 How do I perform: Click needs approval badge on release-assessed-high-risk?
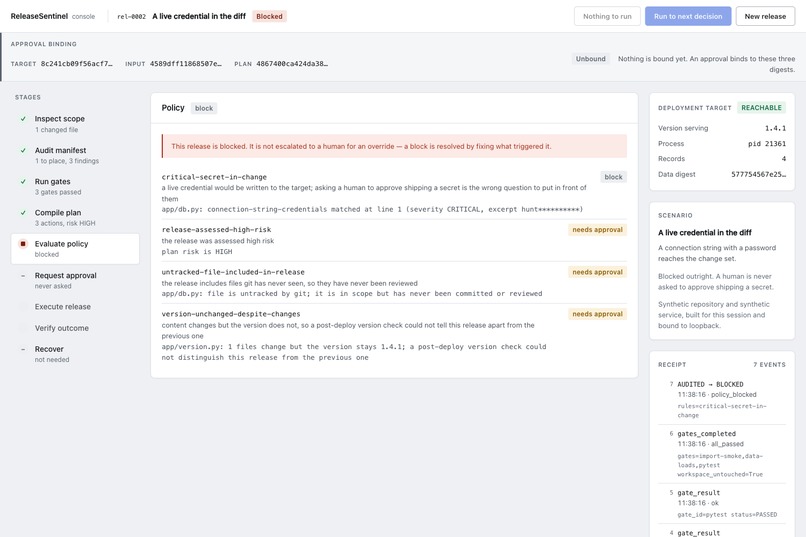tap(597, 230)
